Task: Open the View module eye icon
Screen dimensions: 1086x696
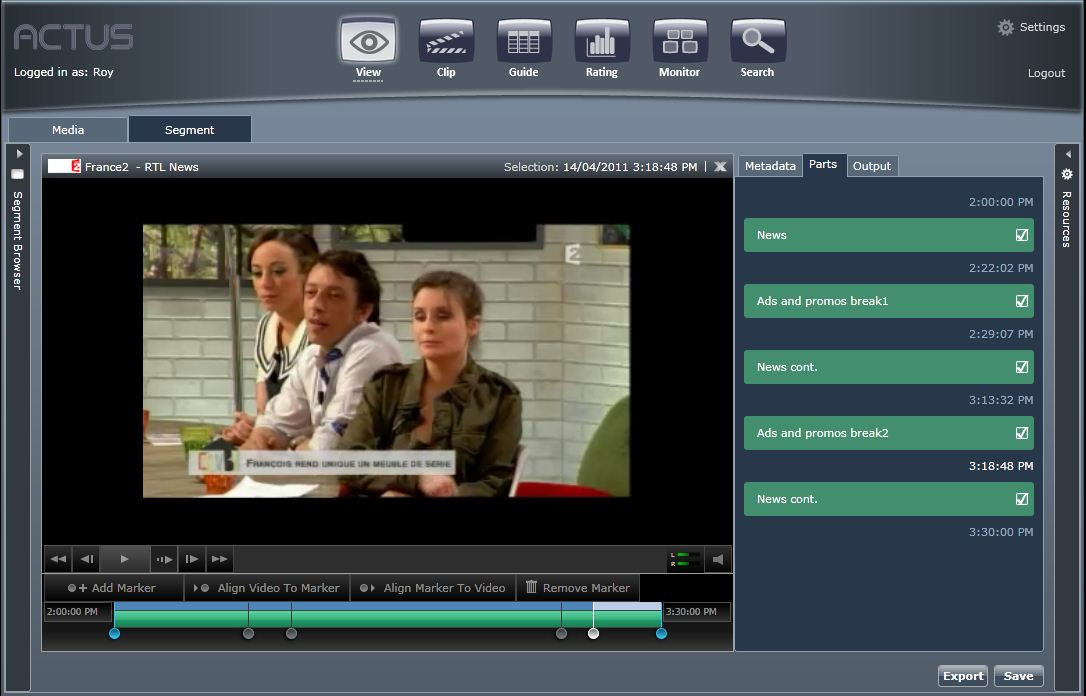Action: pos(368,42)
